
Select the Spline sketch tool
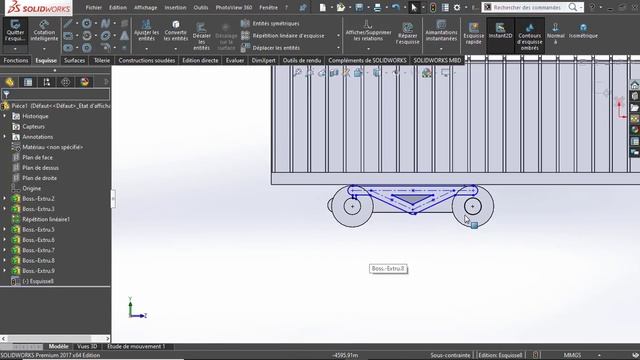pyautogui.click(x=105, y=24)
